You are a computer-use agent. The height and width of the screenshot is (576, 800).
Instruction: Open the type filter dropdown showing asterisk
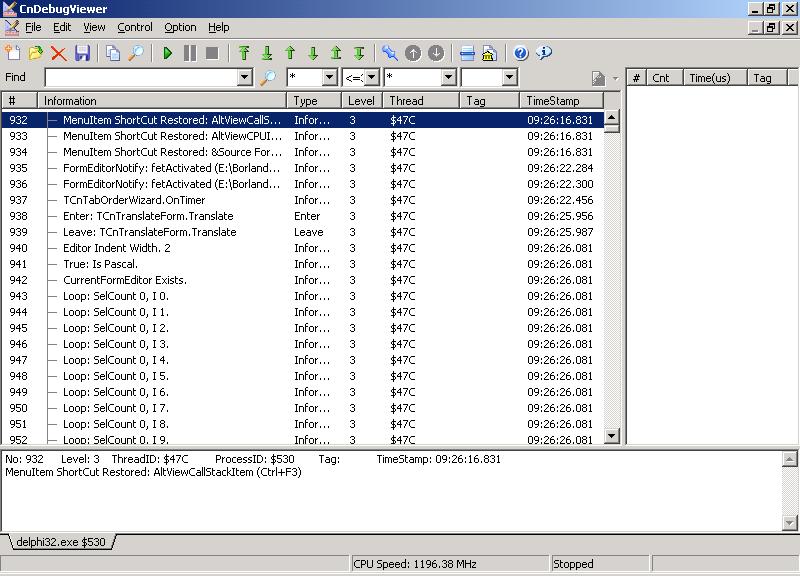pos(329,77)
